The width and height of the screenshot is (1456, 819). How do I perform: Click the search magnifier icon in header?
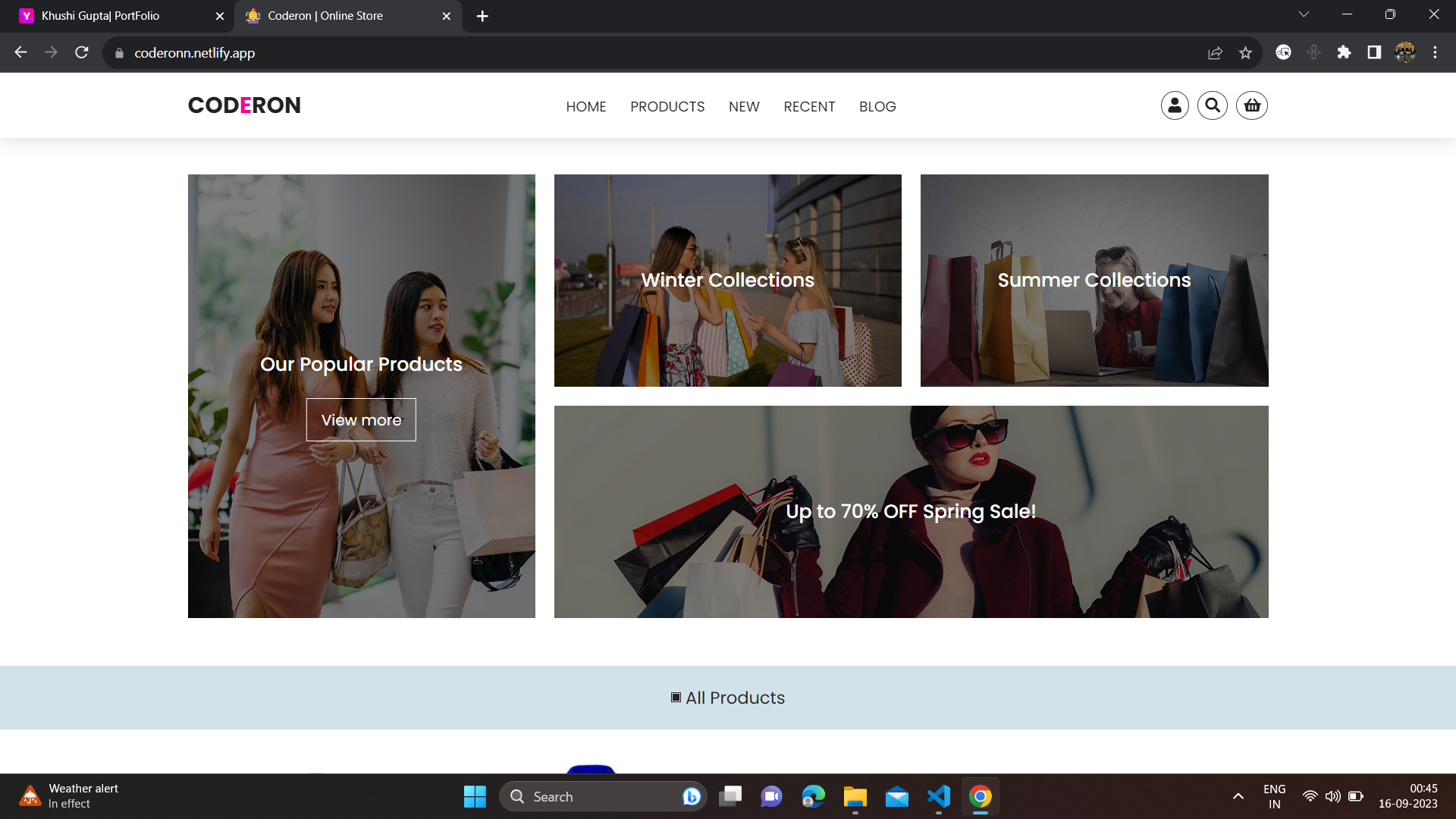(x=1213, y=105)
